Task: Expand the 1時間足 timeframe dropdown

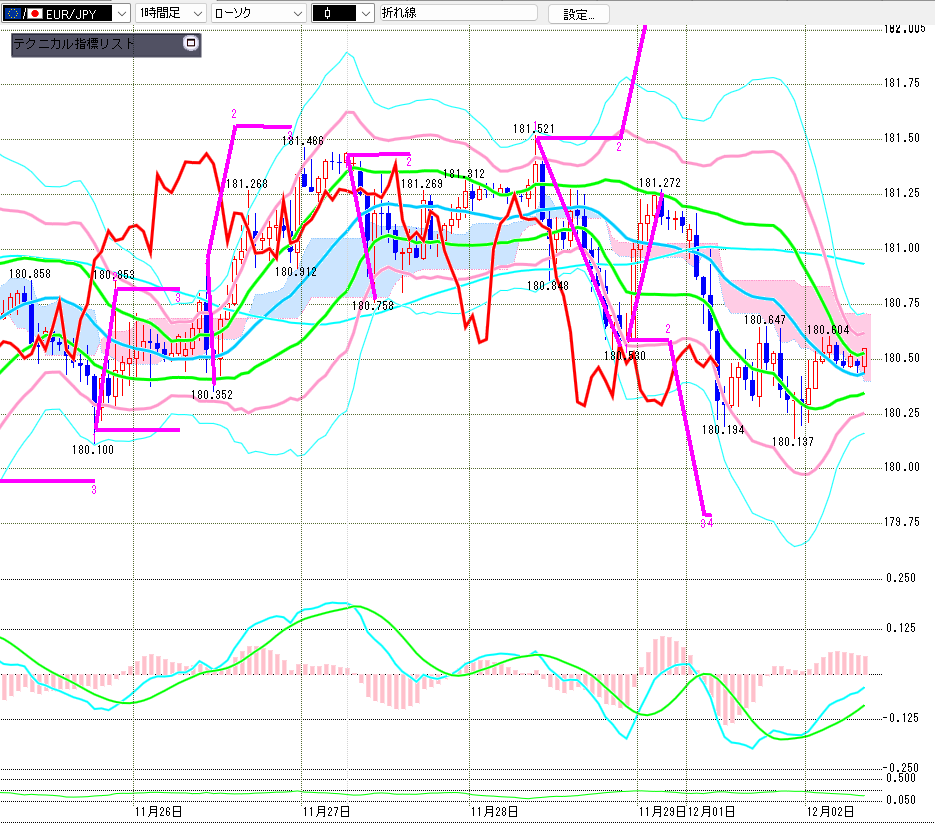Action: 196,14
